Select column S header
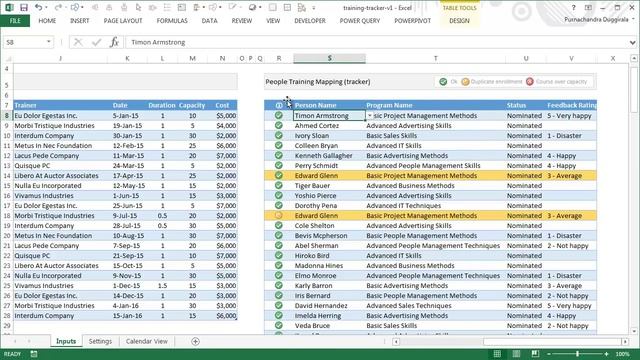This screenshot has height=360, width=640. [x=329, y=58]
